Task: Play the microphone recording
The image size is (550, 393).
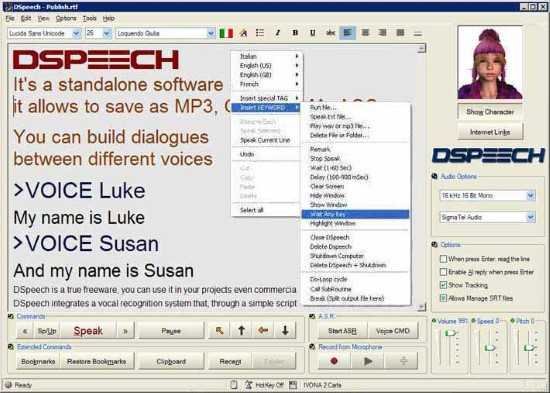Action: [368, 361]
